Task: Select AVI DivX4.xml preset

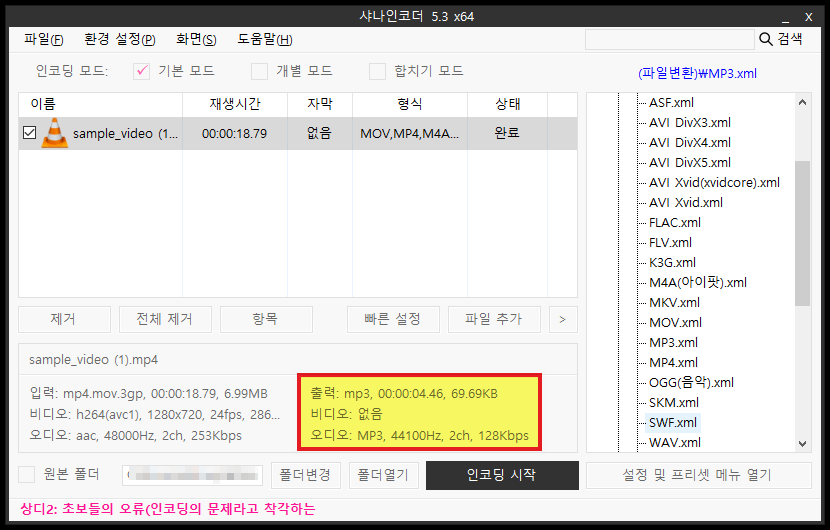Action: (690, 143)
